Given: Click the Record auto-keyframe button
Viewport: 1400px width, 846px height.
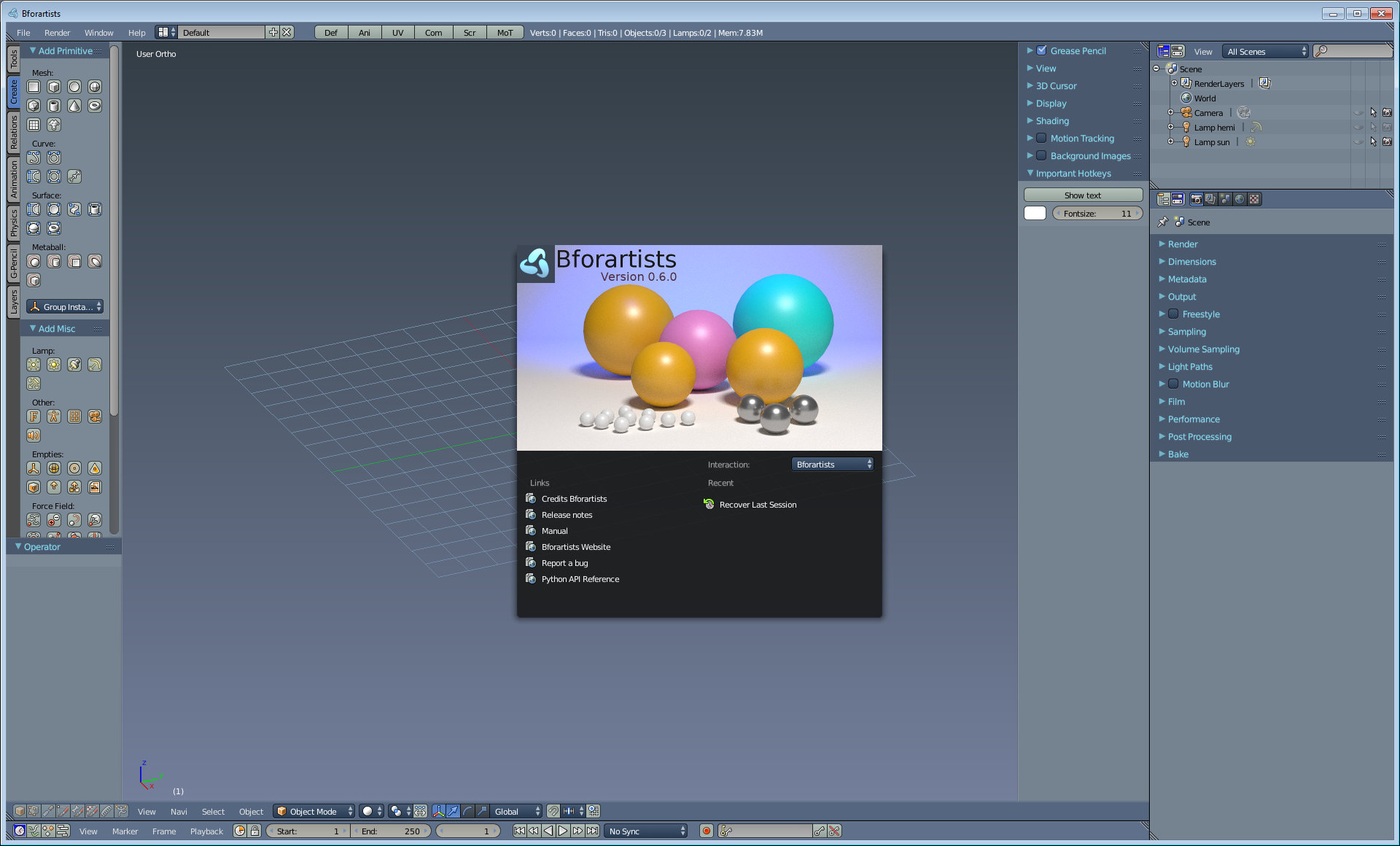Looking at the screenshot, I should click(x=706, y=831).
